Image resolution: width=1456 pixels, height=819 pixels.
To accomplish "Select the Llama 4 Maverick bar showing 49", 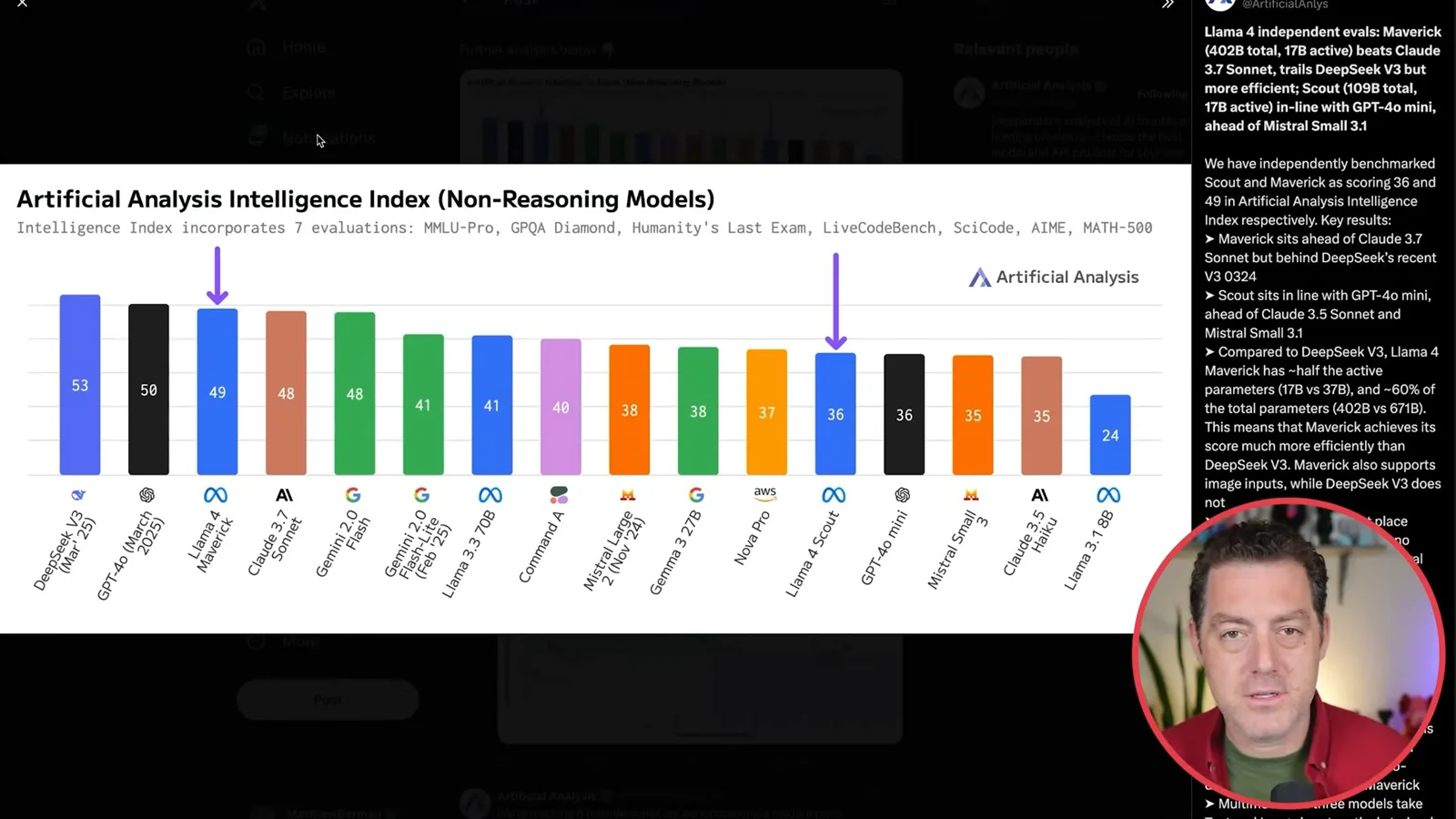I will 217,392.
